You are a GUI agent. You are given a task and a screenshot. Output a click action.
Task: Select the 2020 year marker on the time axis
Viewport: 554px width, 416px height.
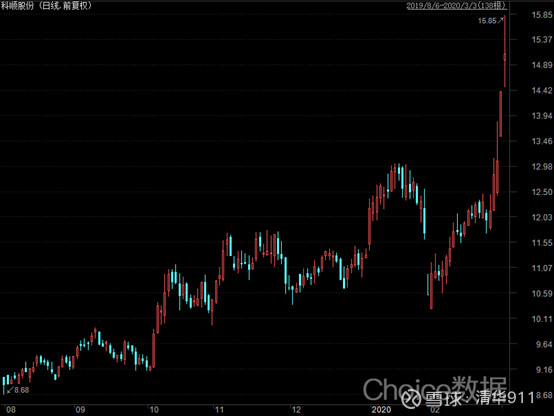381,410
